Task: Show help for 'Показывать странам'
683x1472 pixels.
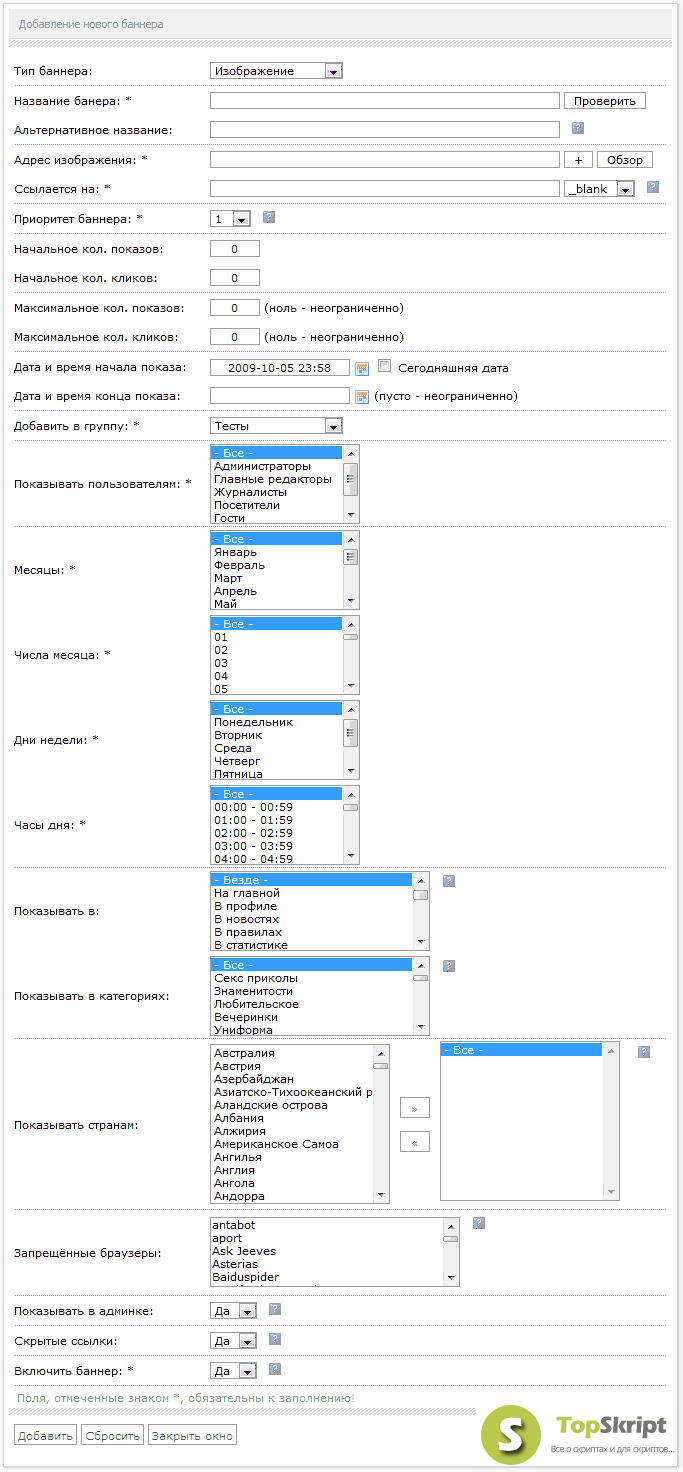Action: tap(644, 1051)
